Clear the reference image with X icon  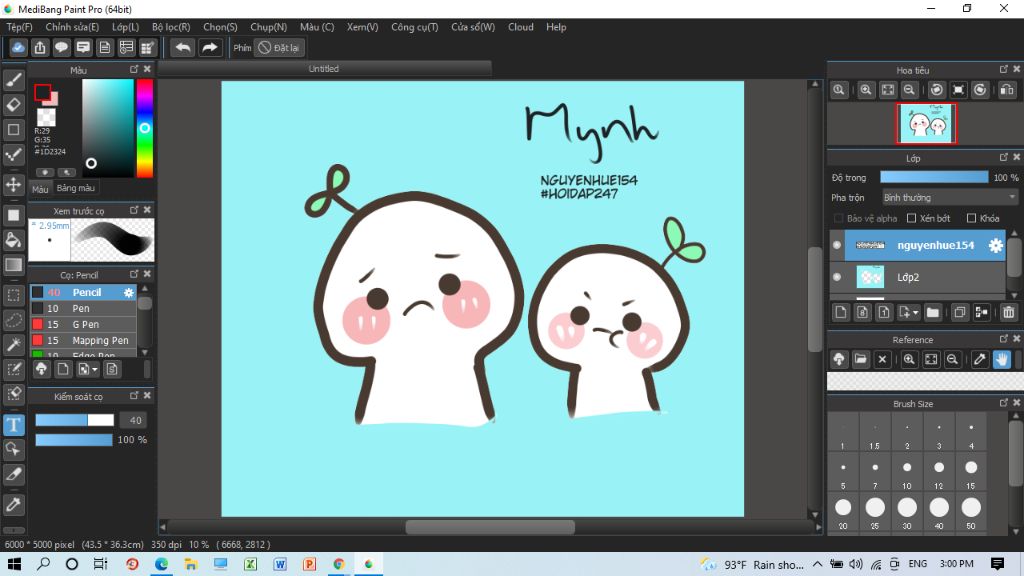coord(882,359)
